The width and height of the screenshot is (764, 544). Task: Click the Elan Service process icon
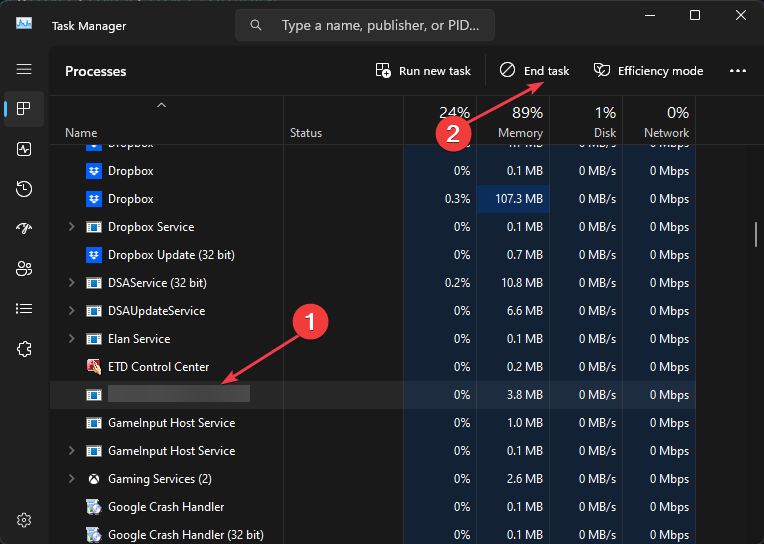click(94, 339)
